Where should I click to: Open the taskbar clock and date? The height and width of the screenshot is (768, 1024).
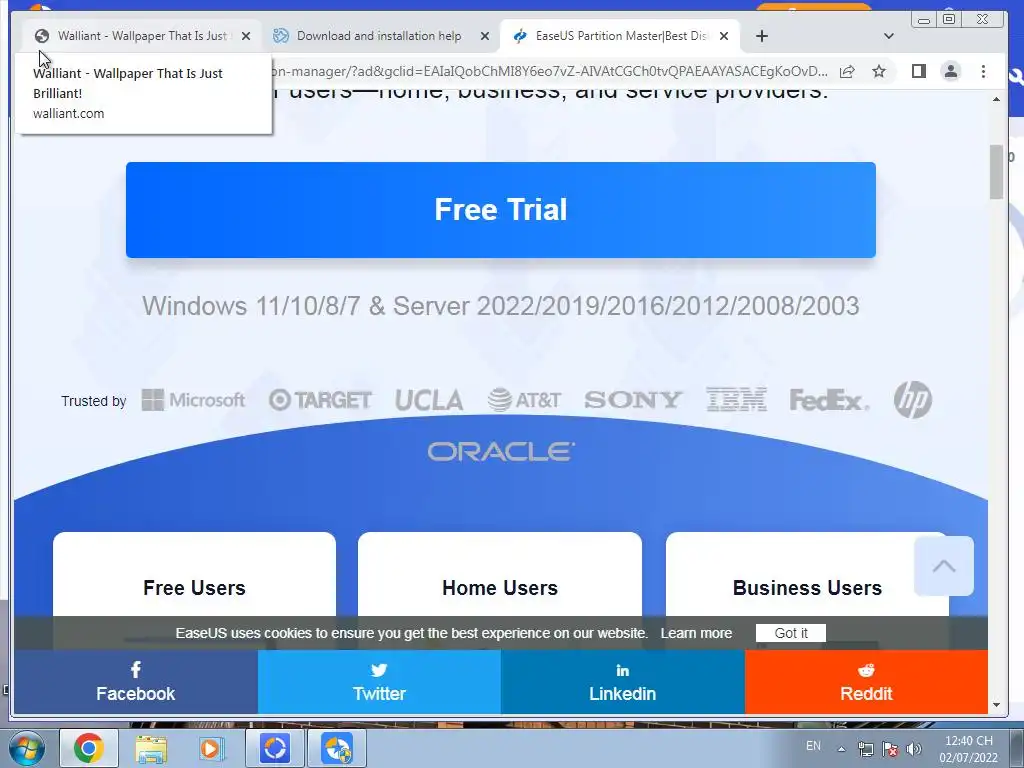[x=968, y=749]
